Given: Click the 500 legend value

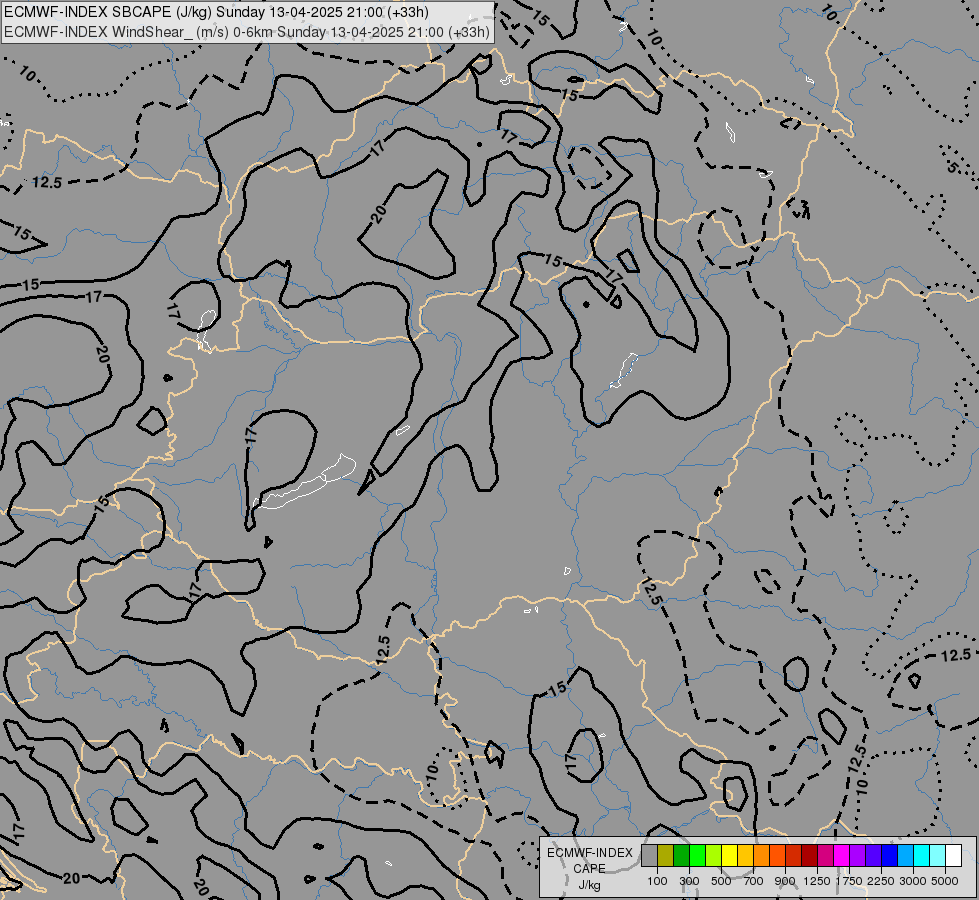Looking at the screenshot, I should 721,881.
